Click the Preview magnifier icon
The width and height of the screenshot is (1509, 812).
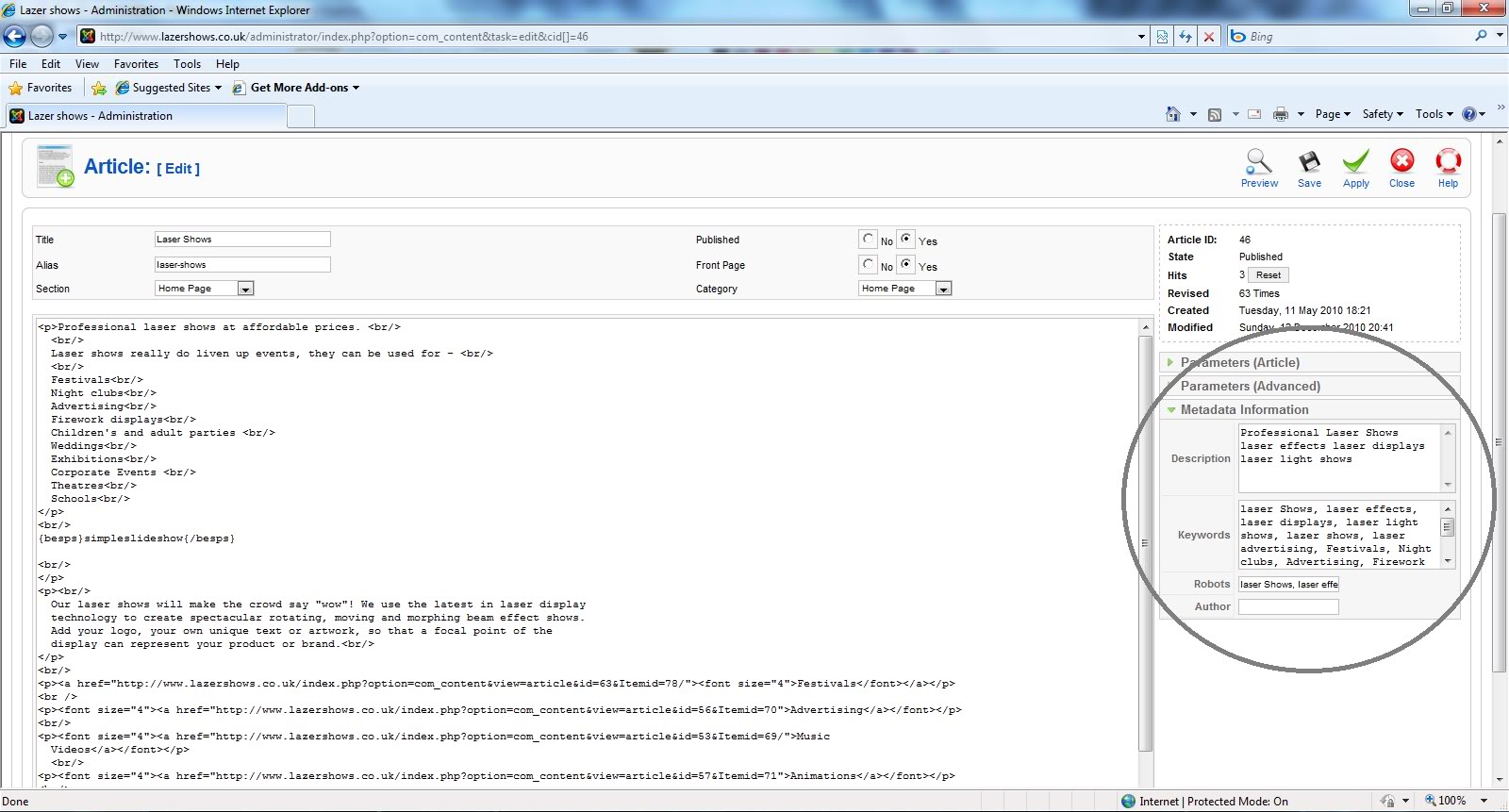[1259, 161]
